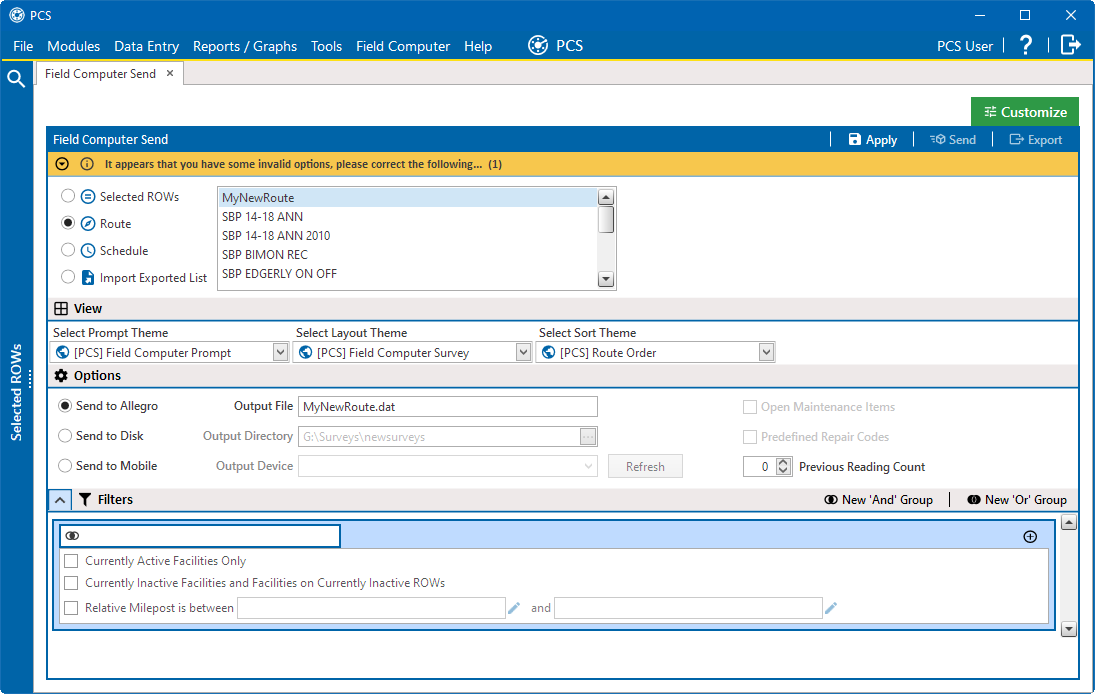Select the Schedule radio button
The height and width of the screenshot is (694, 1095).
point(68,249)
